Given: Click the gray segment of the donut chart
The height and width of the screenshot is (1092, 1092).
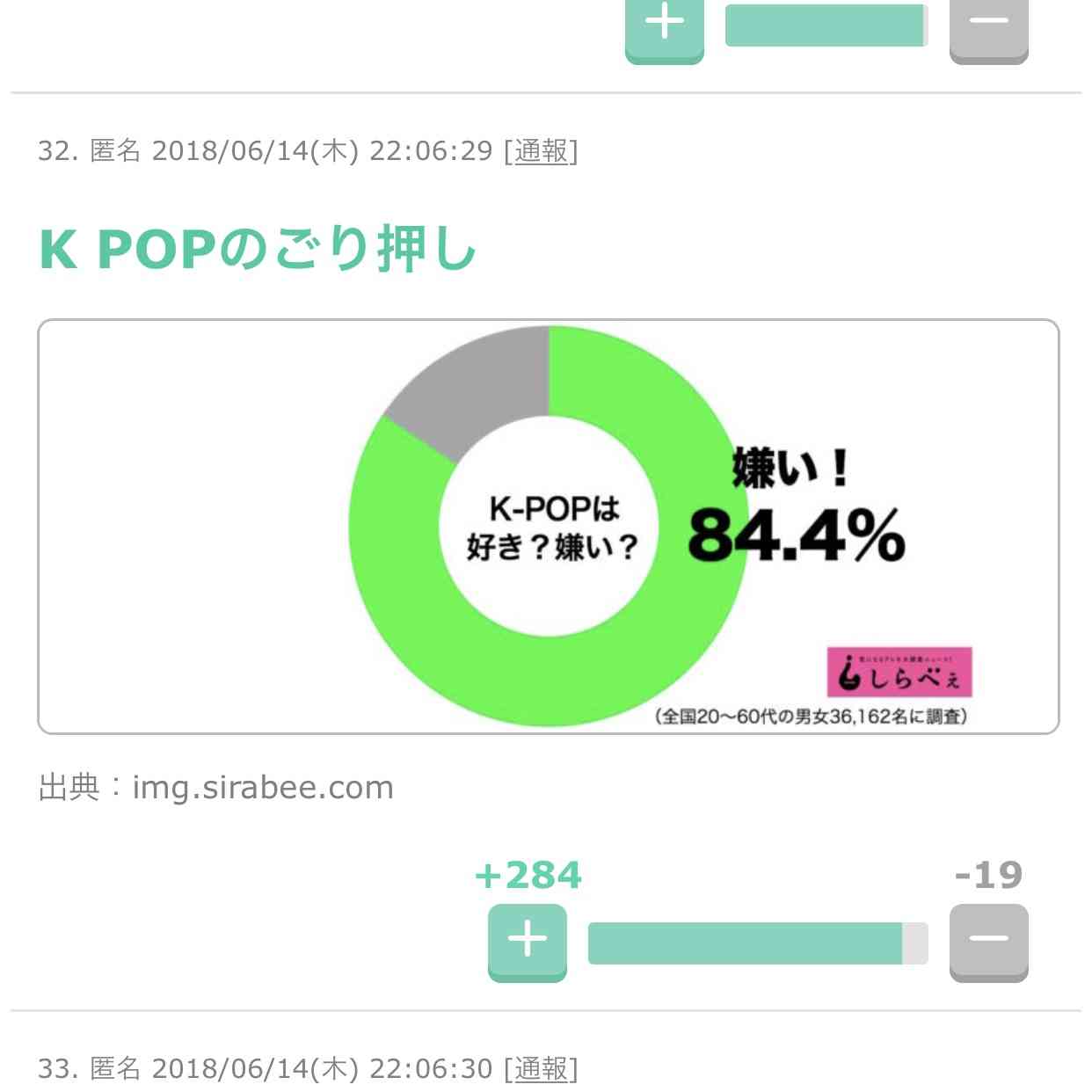Looking at the screenshot, I should [475, 387].
